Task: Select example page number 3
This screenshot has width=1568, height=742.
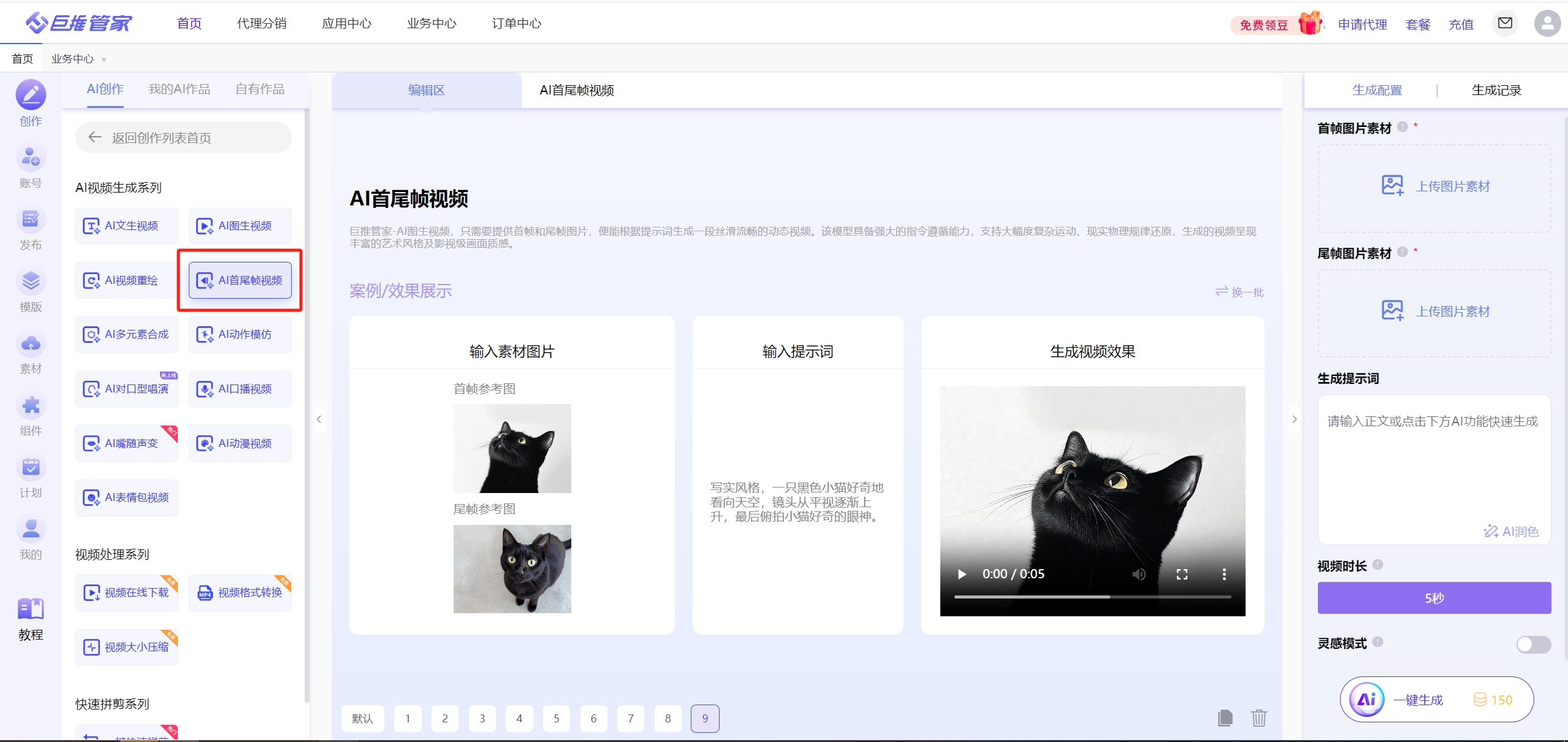Action: (482, 719)
